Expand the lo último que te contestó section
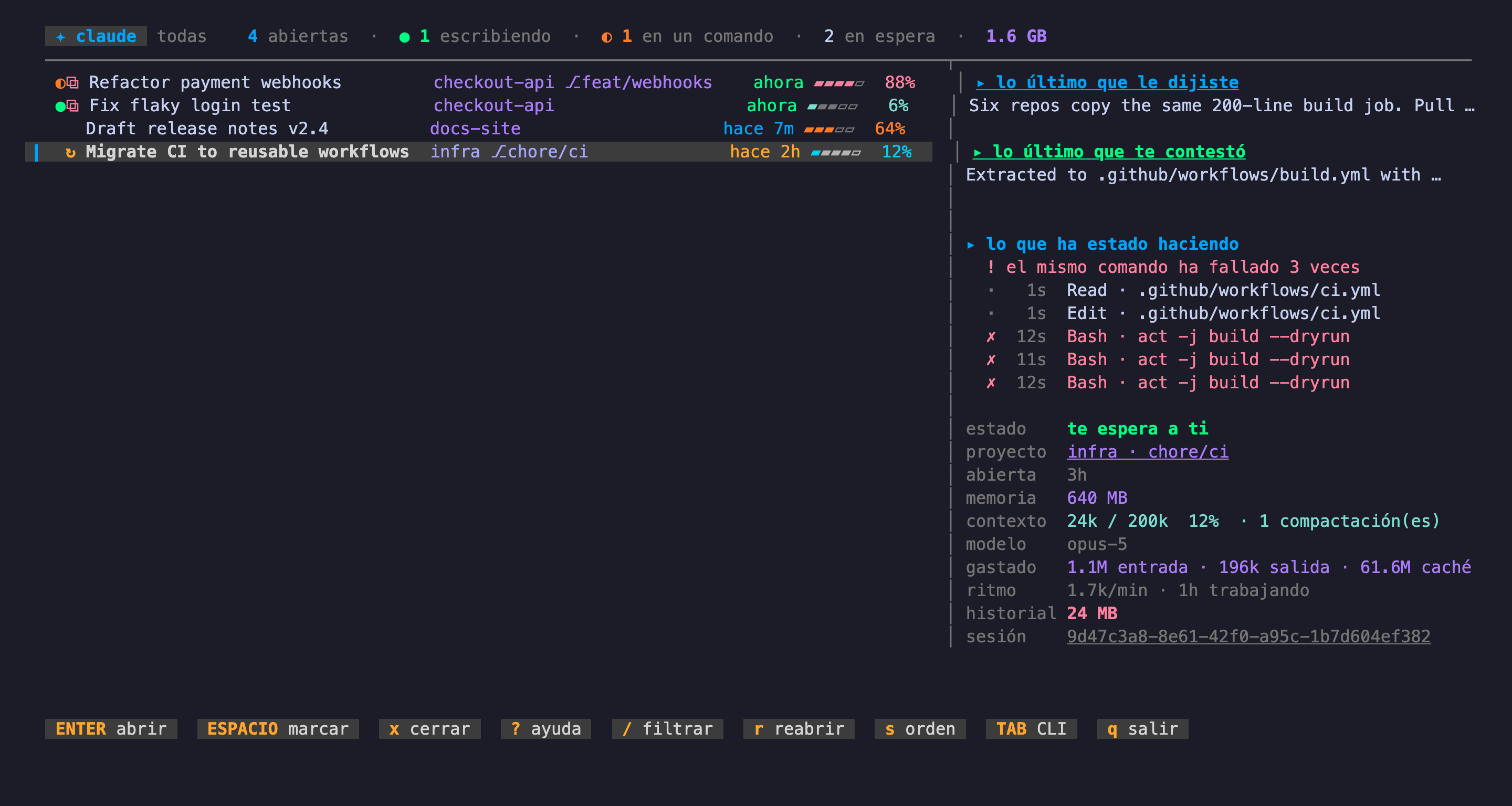This screenshot has height=806, width=1512. [x=1109, y=152]
